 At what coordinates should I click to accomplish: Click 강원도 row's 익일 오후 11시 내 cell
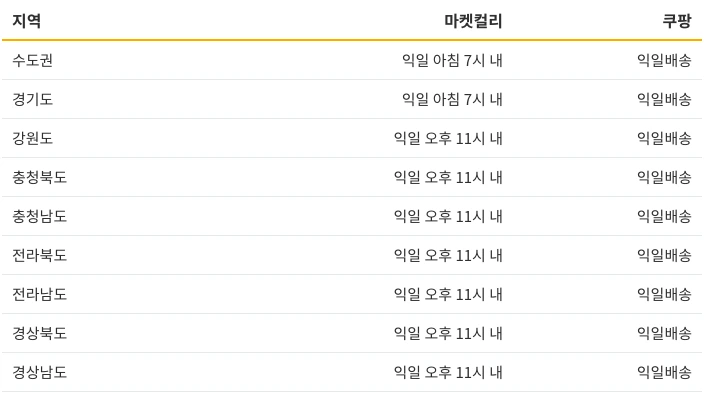[448, 138]
